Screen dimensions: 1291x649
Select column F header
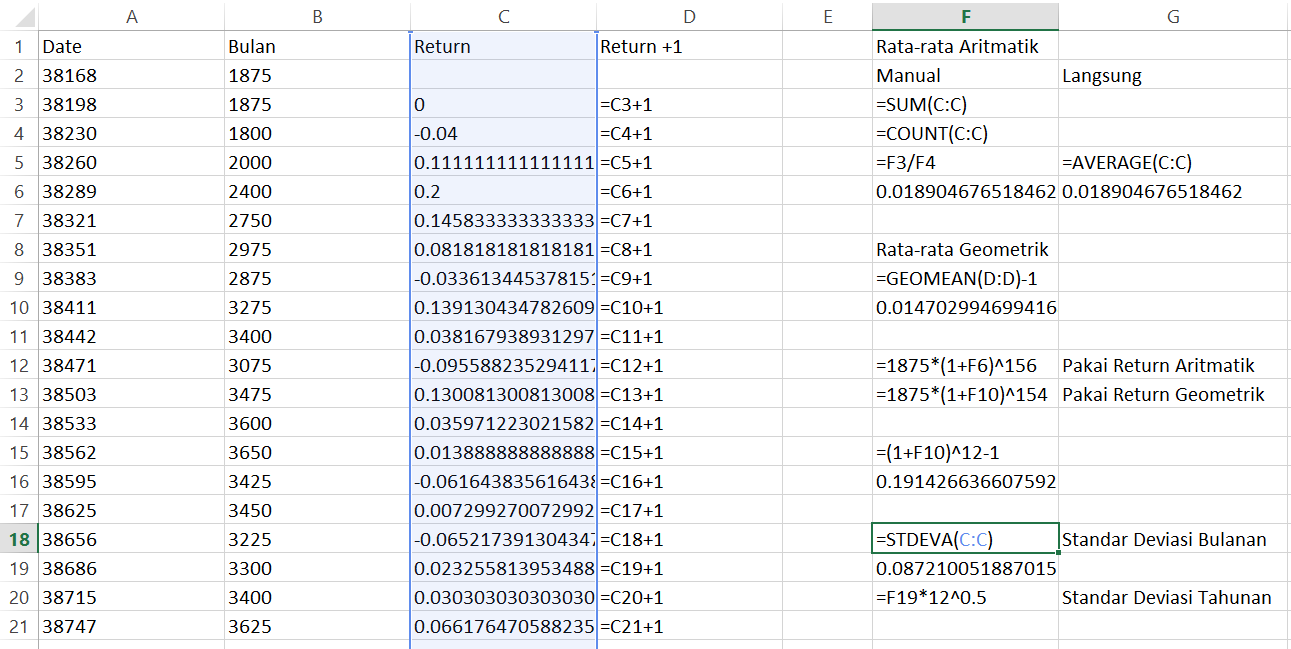(964, 16)
